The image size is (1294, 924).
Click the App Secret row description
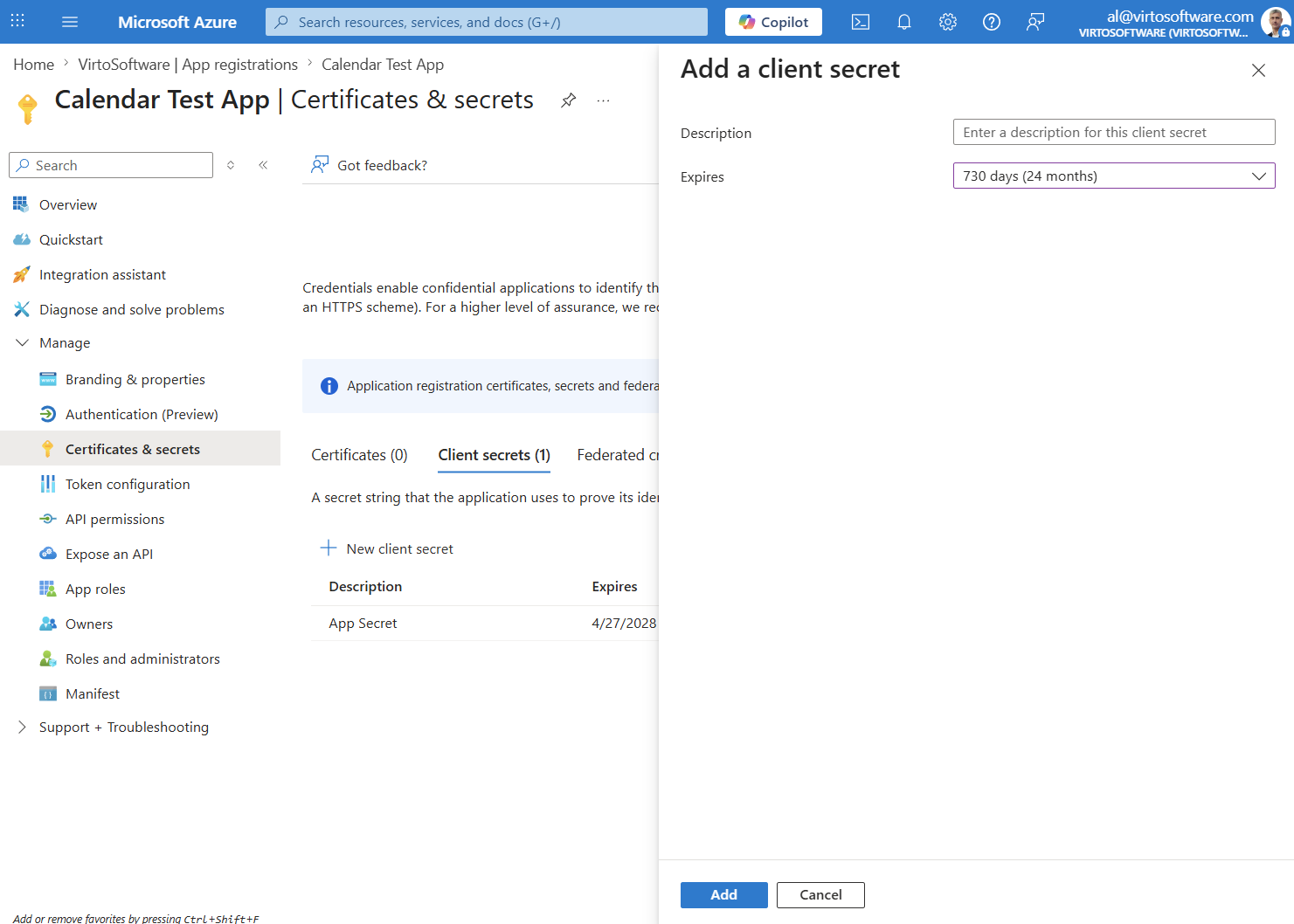click(x=363, y=624)
